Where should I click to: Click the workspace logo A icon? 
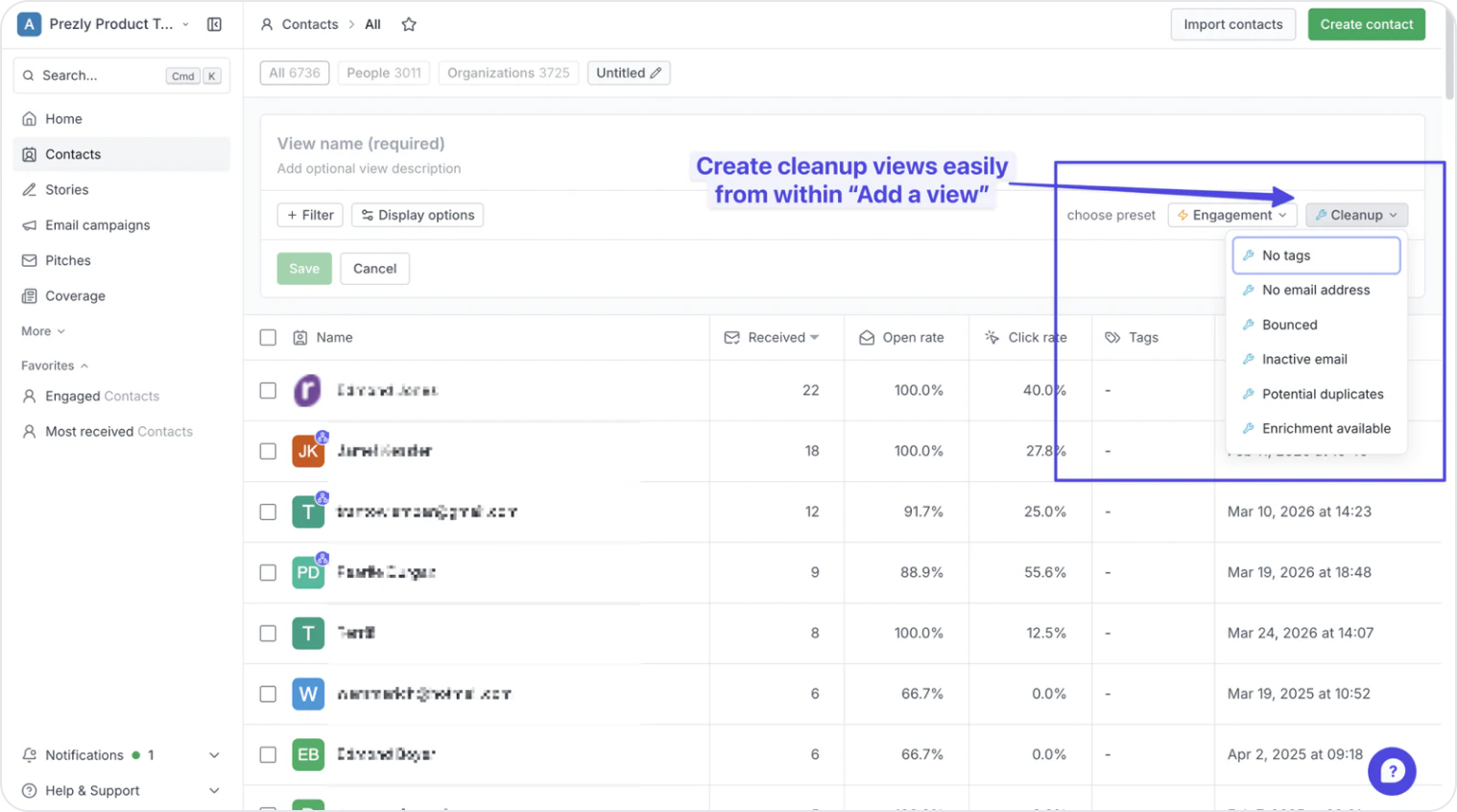[x=29, y=24]
